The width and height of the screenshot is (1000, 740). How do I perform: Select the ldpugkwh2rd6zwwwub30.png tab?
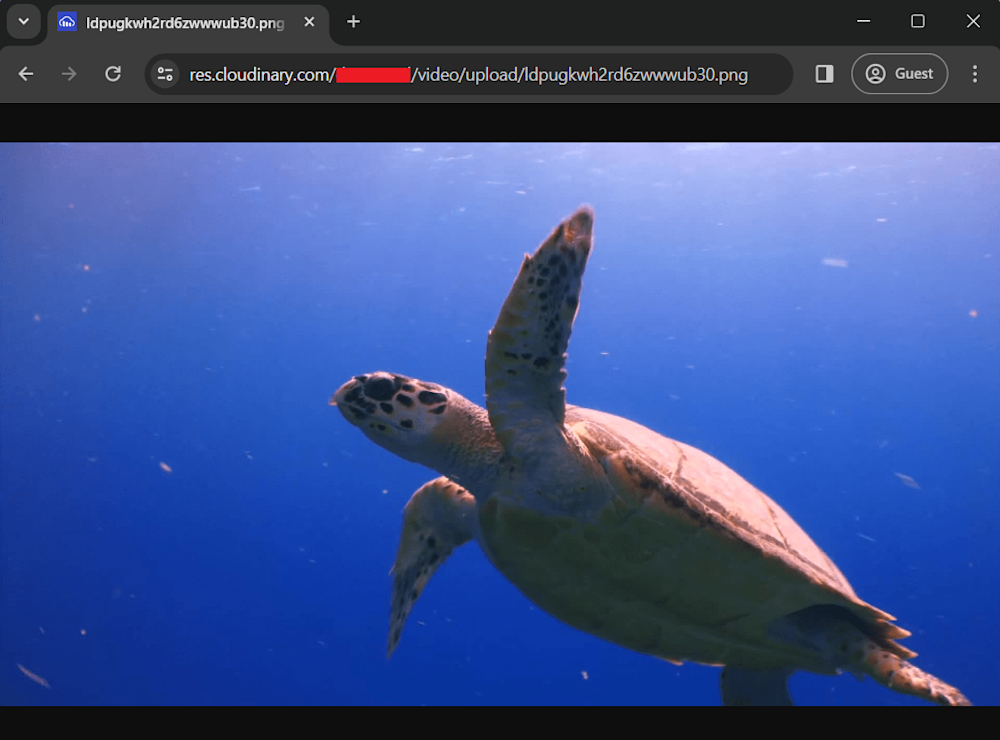tap(185, 22)
